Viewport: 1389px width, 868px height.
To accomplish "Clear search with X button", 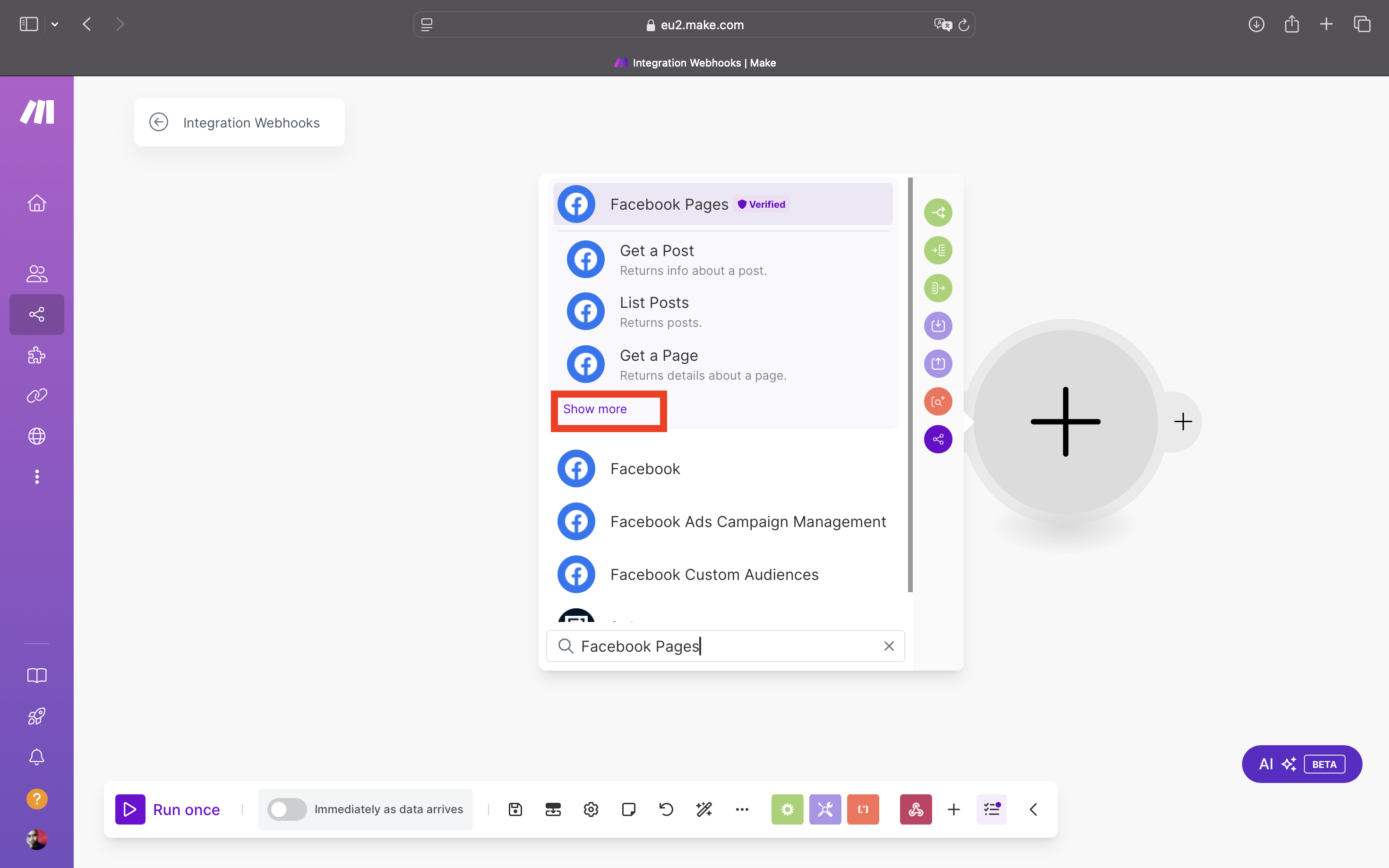I will (889, 646).
